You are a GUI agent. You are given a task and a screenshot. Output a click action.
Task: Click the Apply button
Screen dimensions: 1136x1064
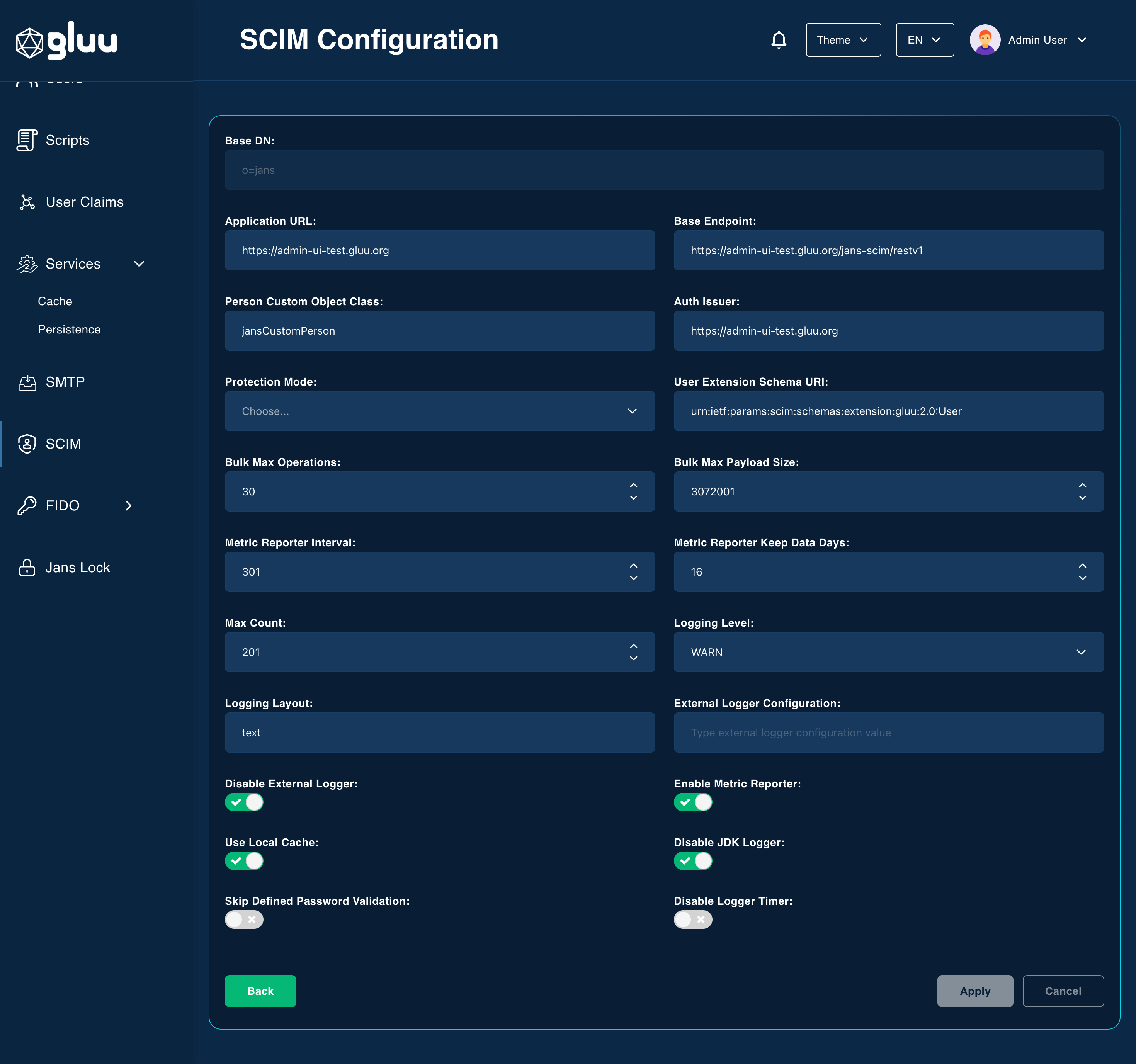point(975,991)
